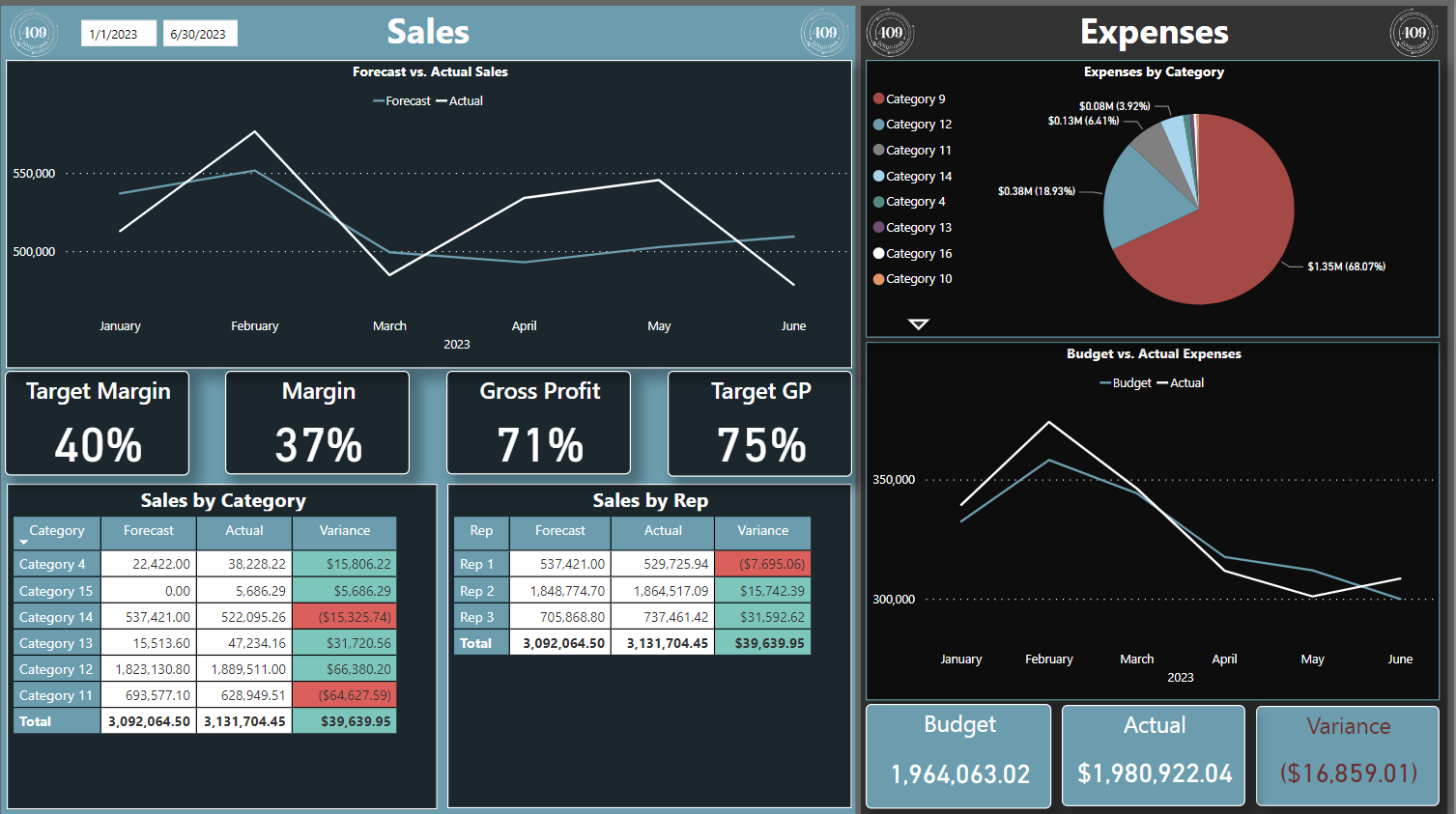Select the Rep 2 row
Viewport: 1456px width, 814px height.
tap(633, 591)
